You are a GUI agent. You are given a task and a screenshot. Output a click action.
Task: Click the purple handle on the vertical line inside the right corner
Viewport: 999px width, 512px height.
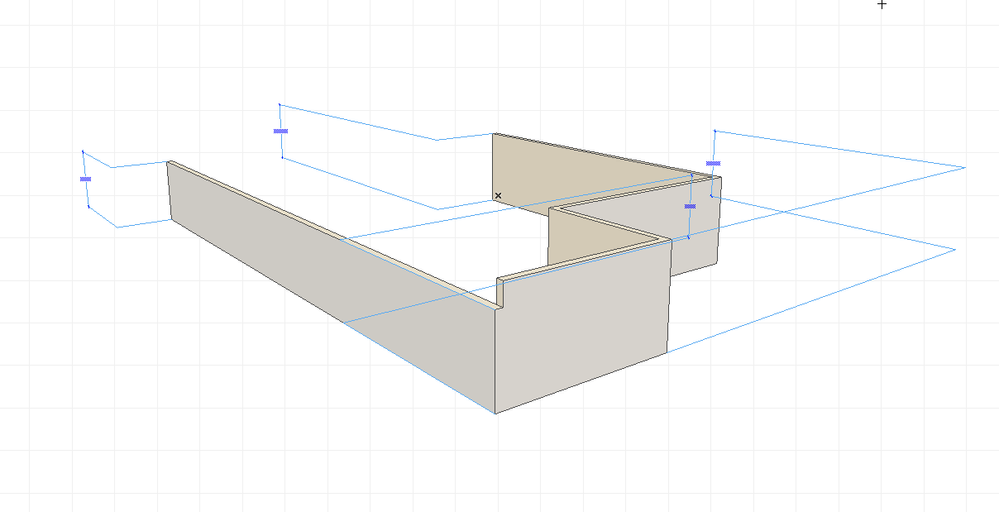coord(689,206)
